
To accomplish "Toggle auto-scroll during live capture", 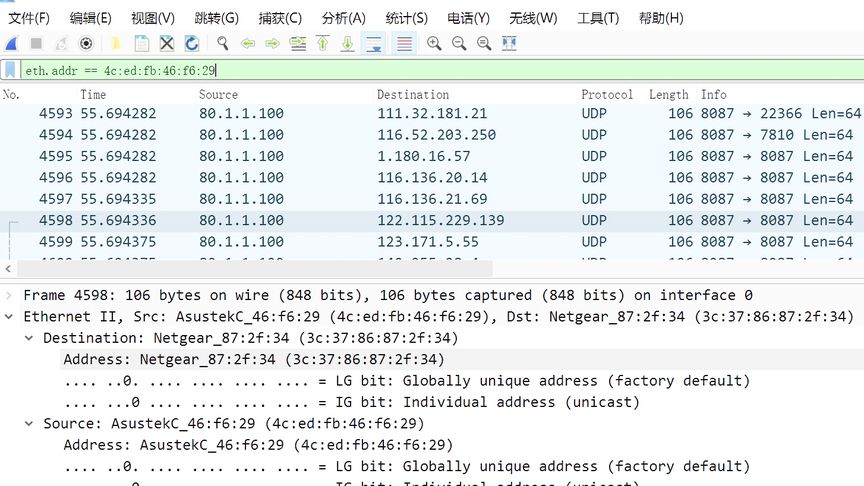I will pyautogui.click(x=373, y=44).
